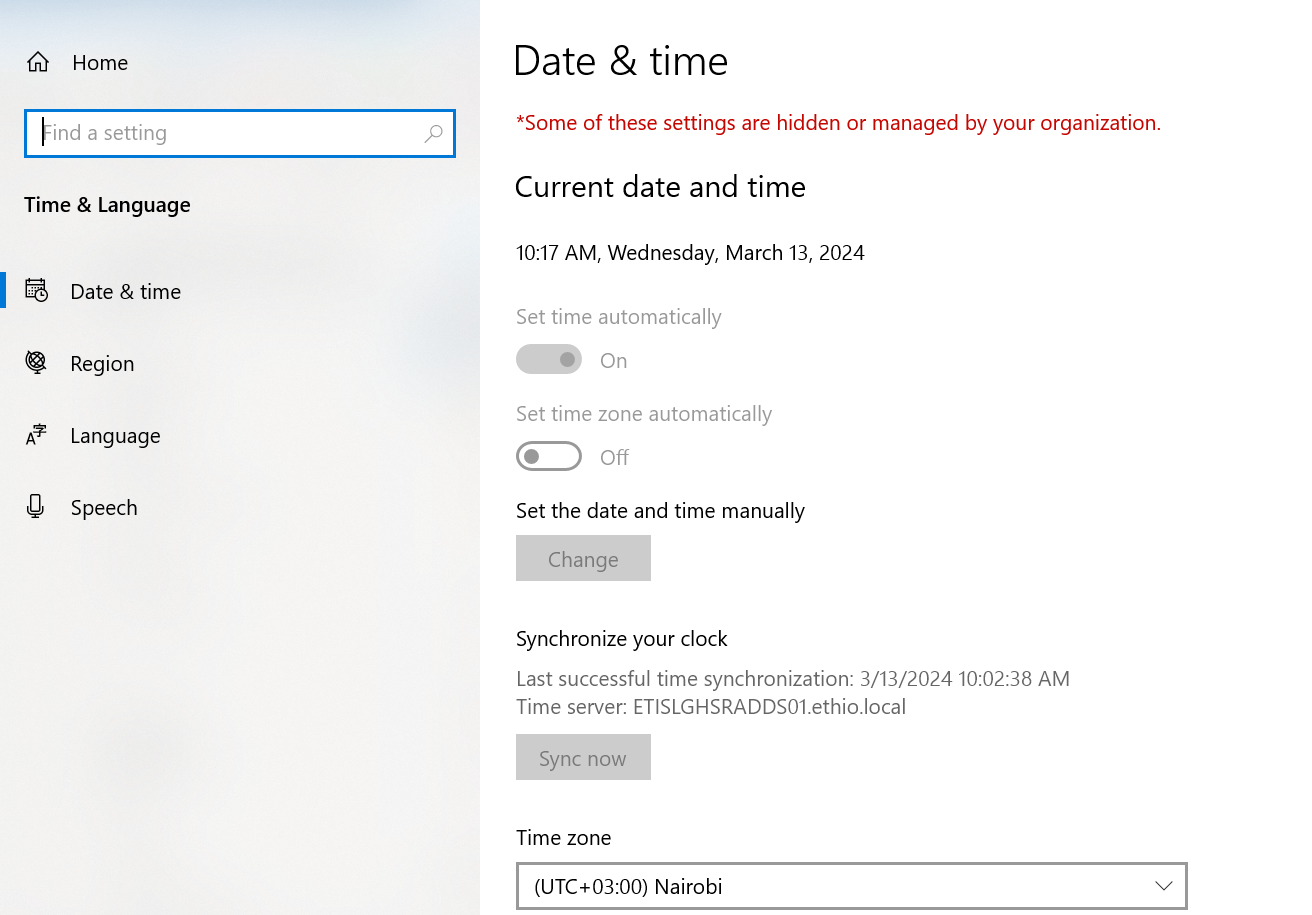Screen dimensions: 1312x915
Task: Click the Set time zone automatically label
Action: pyautogui.click(x=644, y=414)
